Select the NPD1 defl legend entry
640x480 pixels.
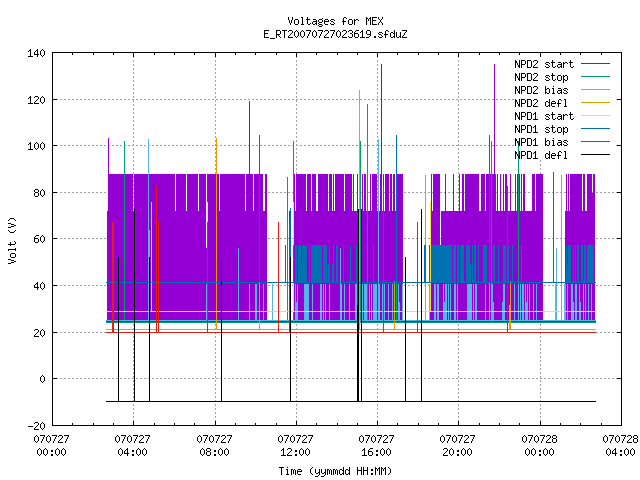click(x=541, y=156)
